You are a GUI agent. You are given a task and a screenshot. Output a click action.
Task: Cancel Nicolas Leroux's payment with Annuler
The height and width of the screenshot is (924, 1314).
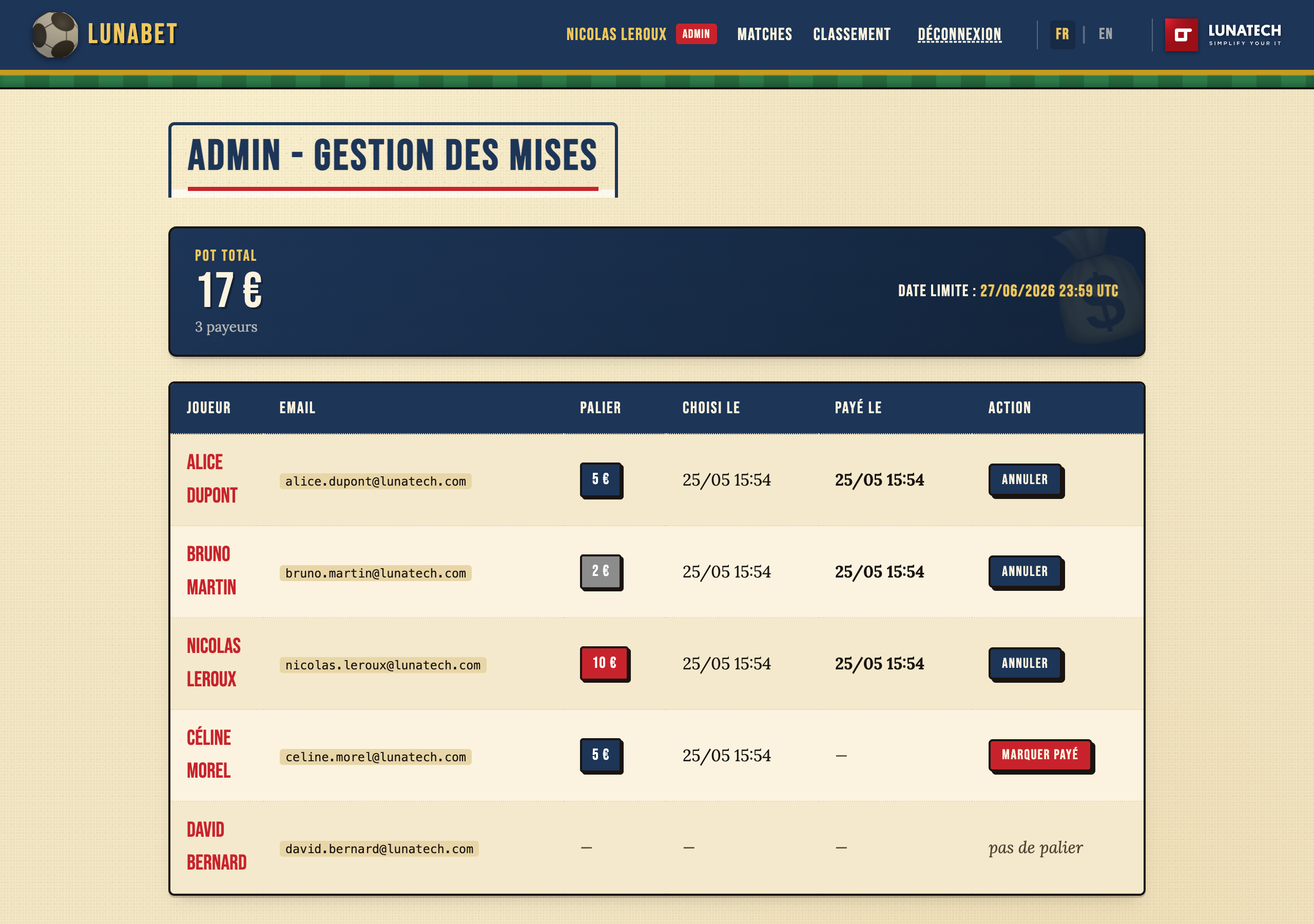tap(1025, 664)
